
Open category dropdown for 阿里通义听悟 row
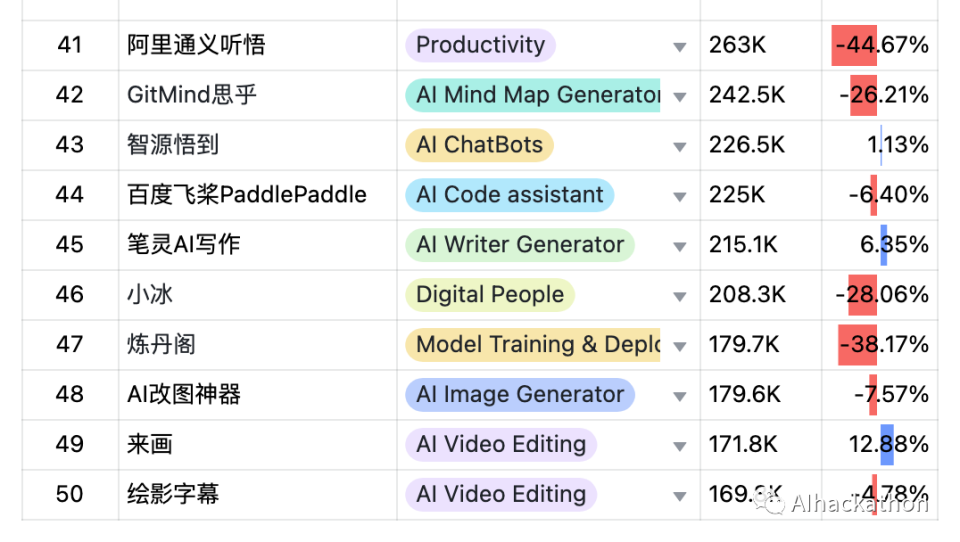coord(680,47)
